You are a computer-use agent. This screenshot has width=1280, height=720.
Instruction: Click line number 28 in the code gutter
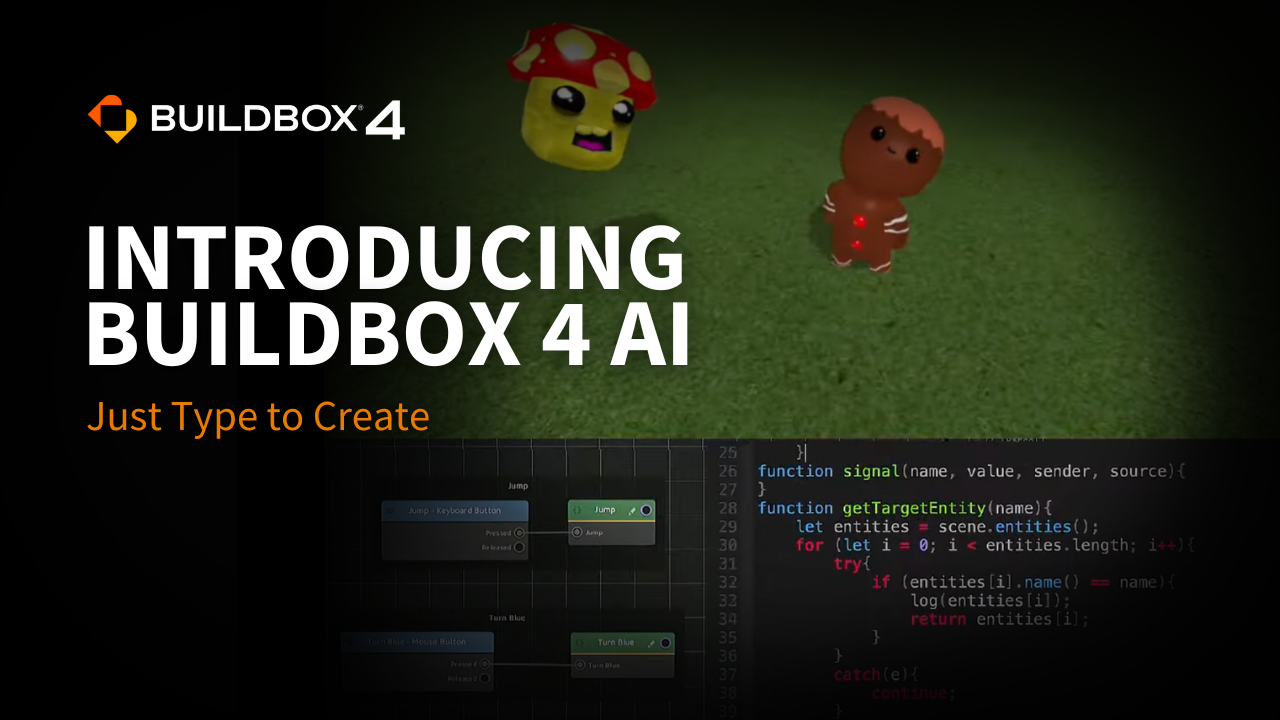(728, 508)
